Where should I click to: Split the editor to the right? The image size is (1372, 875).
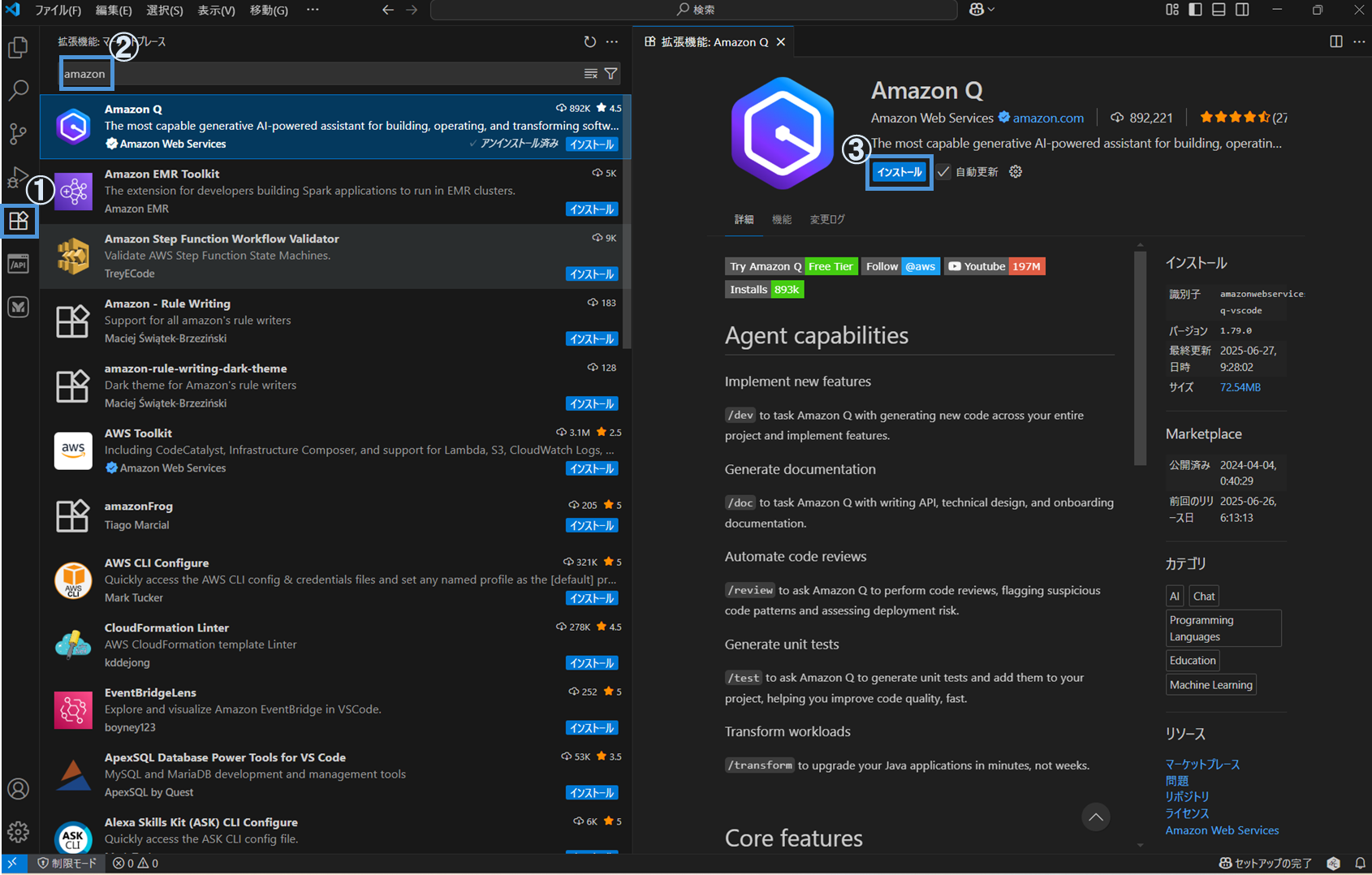coord(1336,41)
